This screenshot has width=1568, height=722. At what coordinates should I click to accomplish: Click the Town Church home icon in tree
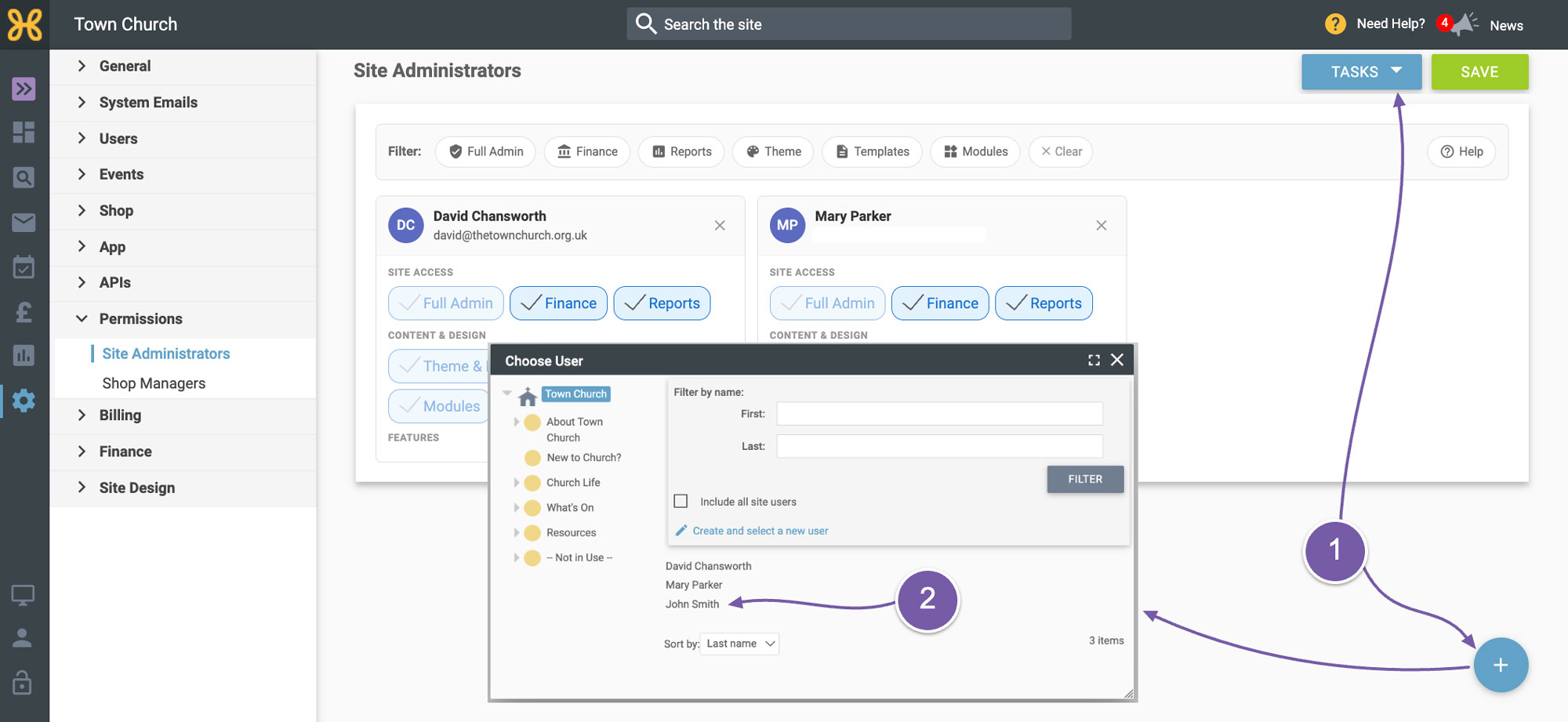tap(528, 396)
